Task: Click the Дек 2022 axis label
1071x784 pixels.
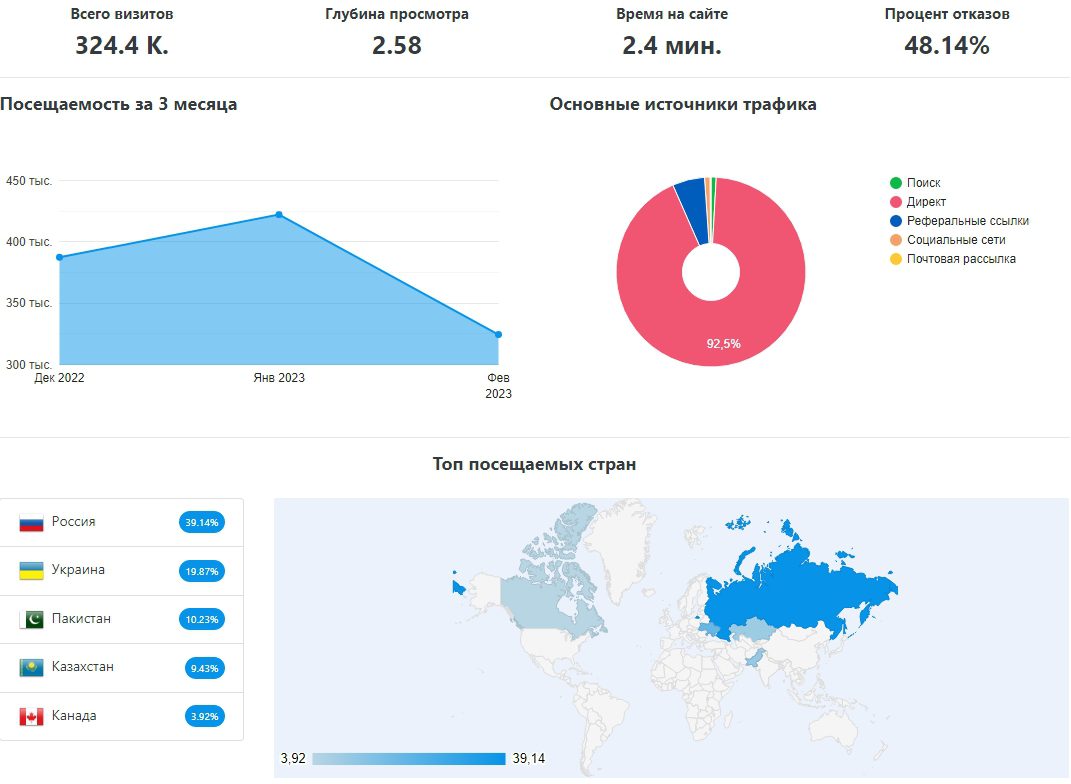Action: 59,378
